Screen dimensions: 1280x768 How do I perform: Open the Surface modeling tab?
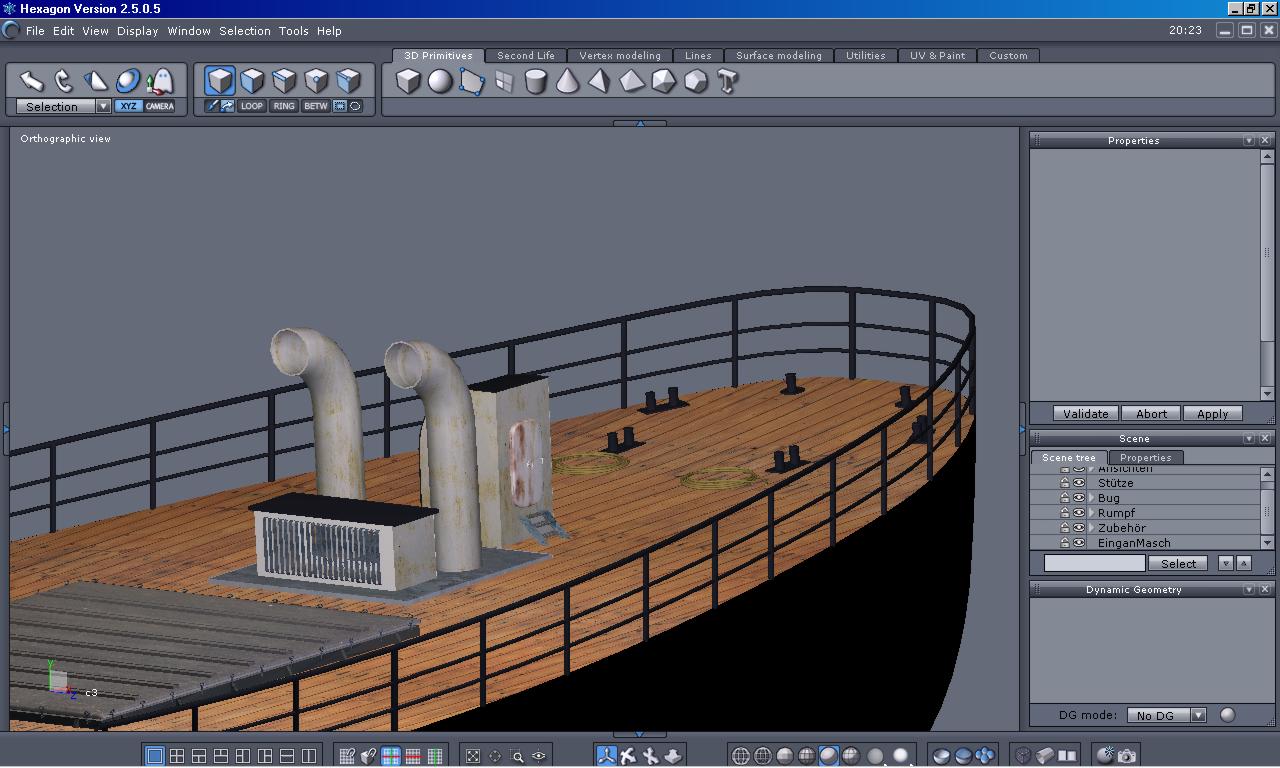tap(778, 56)
